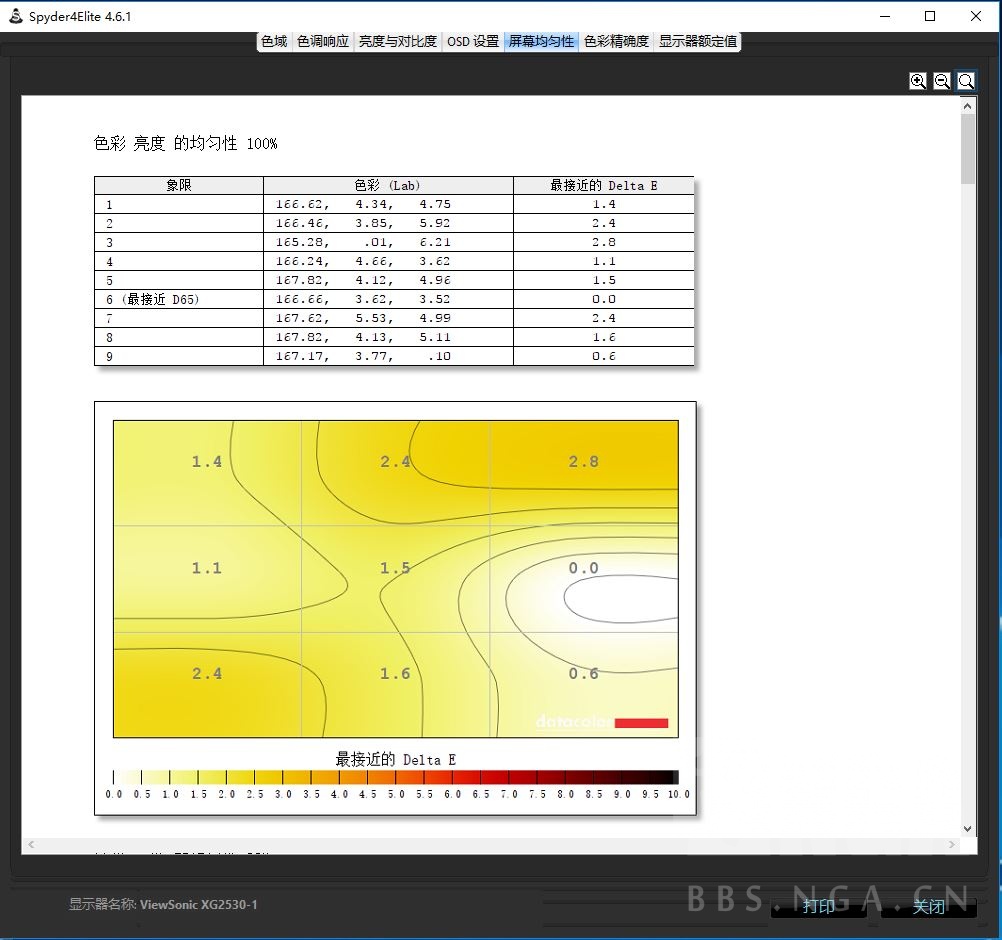Click the 色彩 (Lab) column header
This screenshot has width=1002, height=940.
388,185
